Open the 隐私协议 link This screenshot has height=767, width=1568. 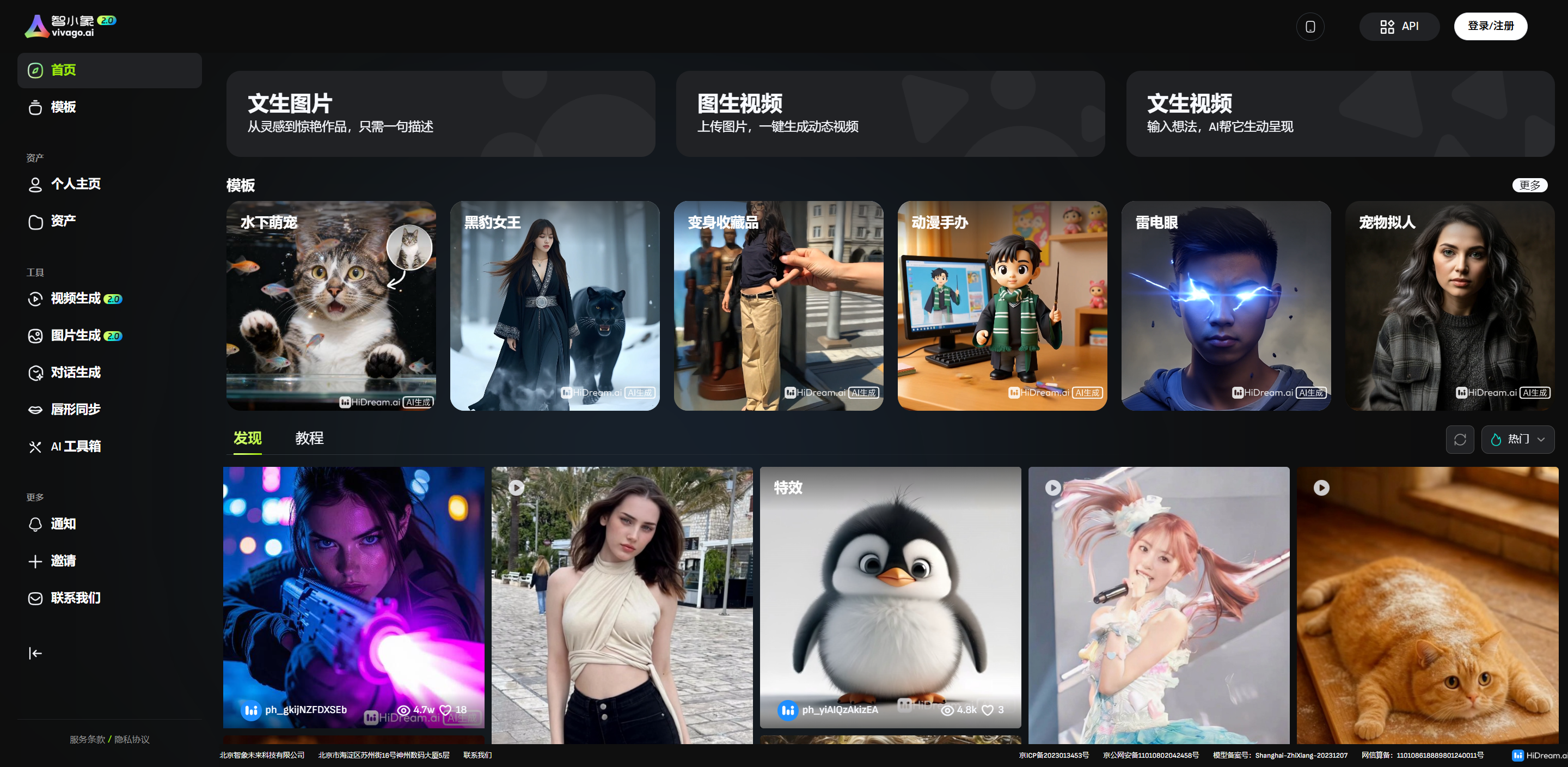[132, 739]
